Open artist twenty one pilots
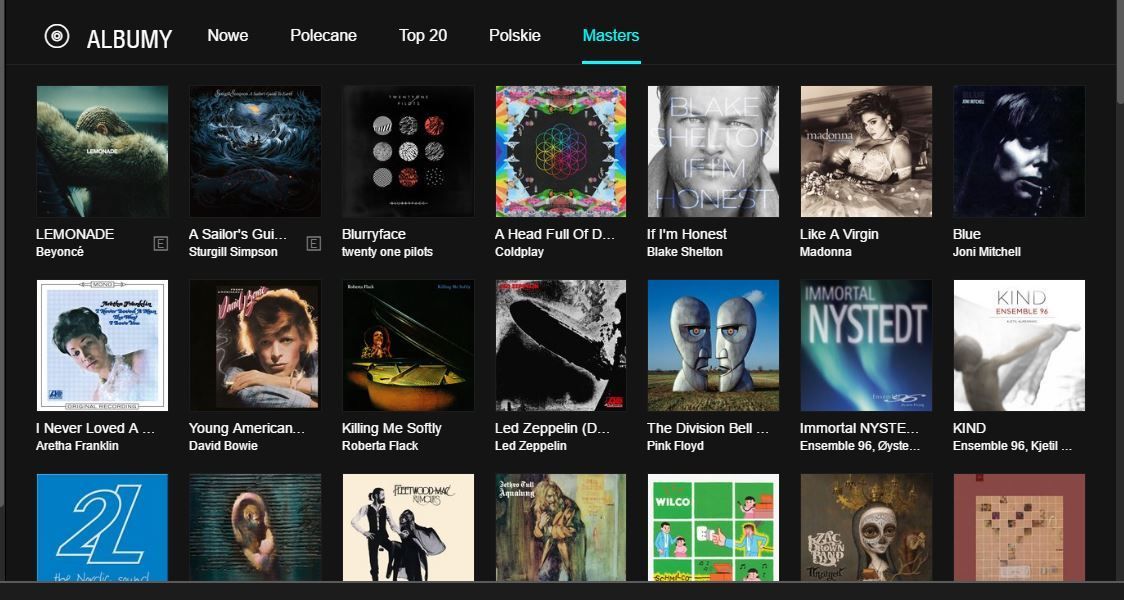The width and height of the screenshot is (1124, 600). coord(387,252)
